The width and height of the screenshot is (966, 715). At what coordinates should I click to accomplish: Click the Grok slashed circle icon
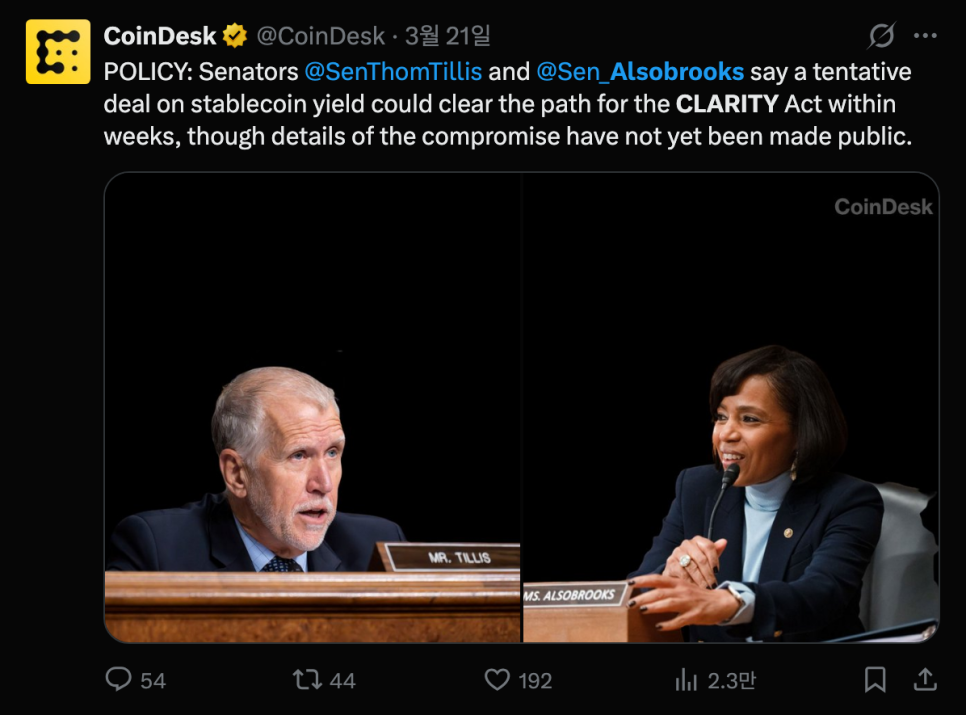tap(881, 37)
